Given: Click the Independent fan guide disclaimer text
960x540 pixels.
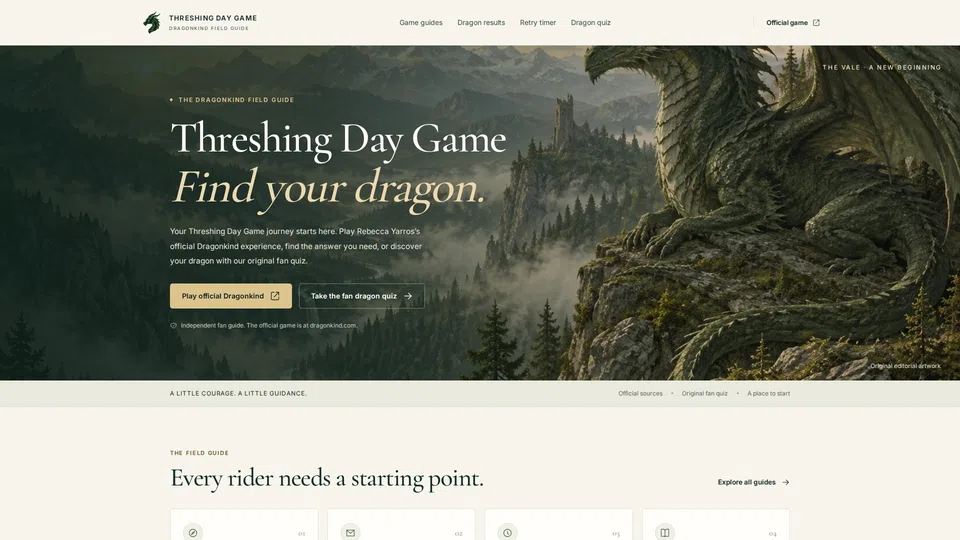Looking at the screenshot, I should coord(268,326).
